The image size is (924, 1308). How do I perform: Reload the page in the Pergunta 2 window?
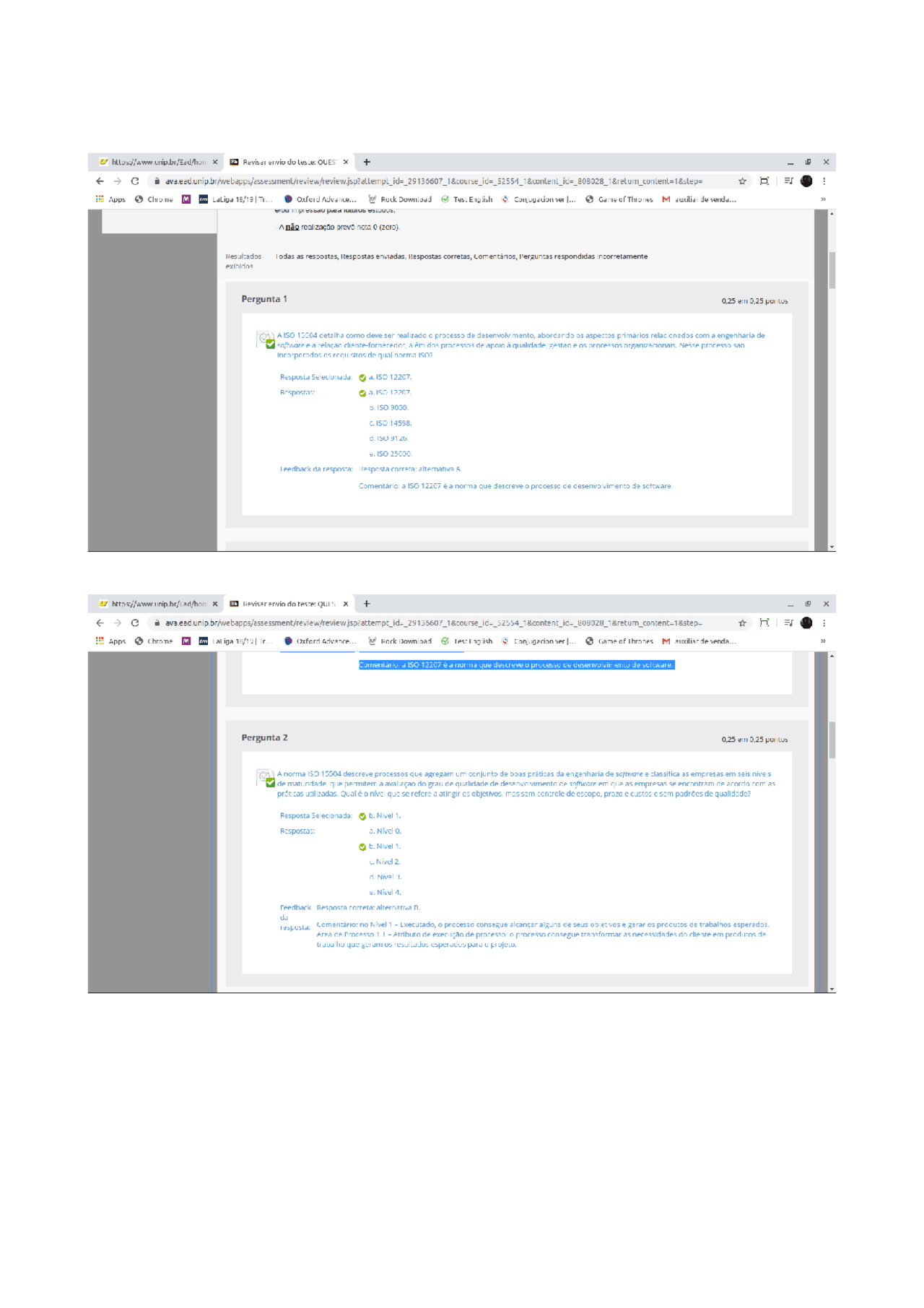point(135,623)
